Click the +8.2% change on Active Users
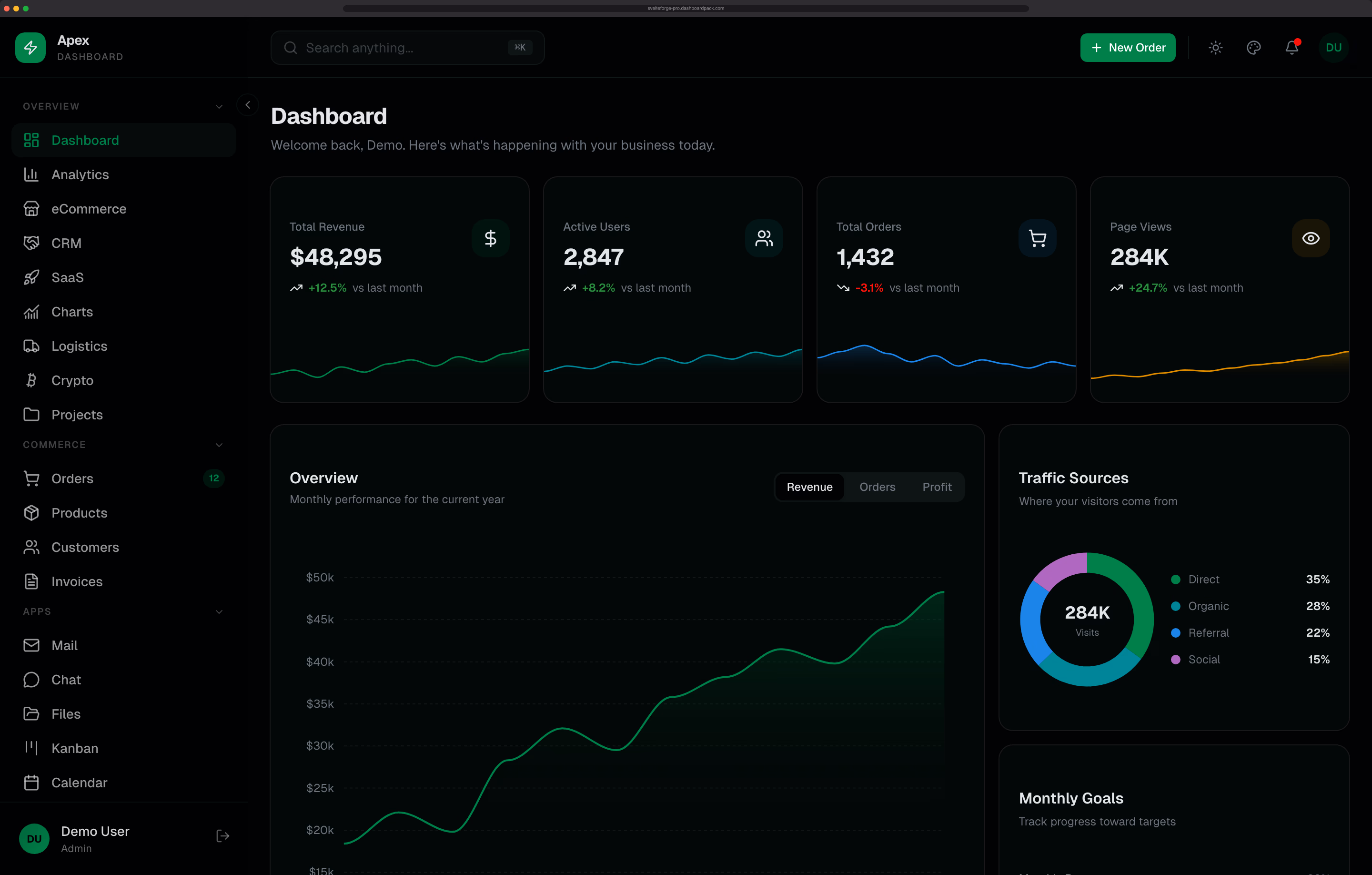Screen dimensions: 1372x875 (598, 288)
